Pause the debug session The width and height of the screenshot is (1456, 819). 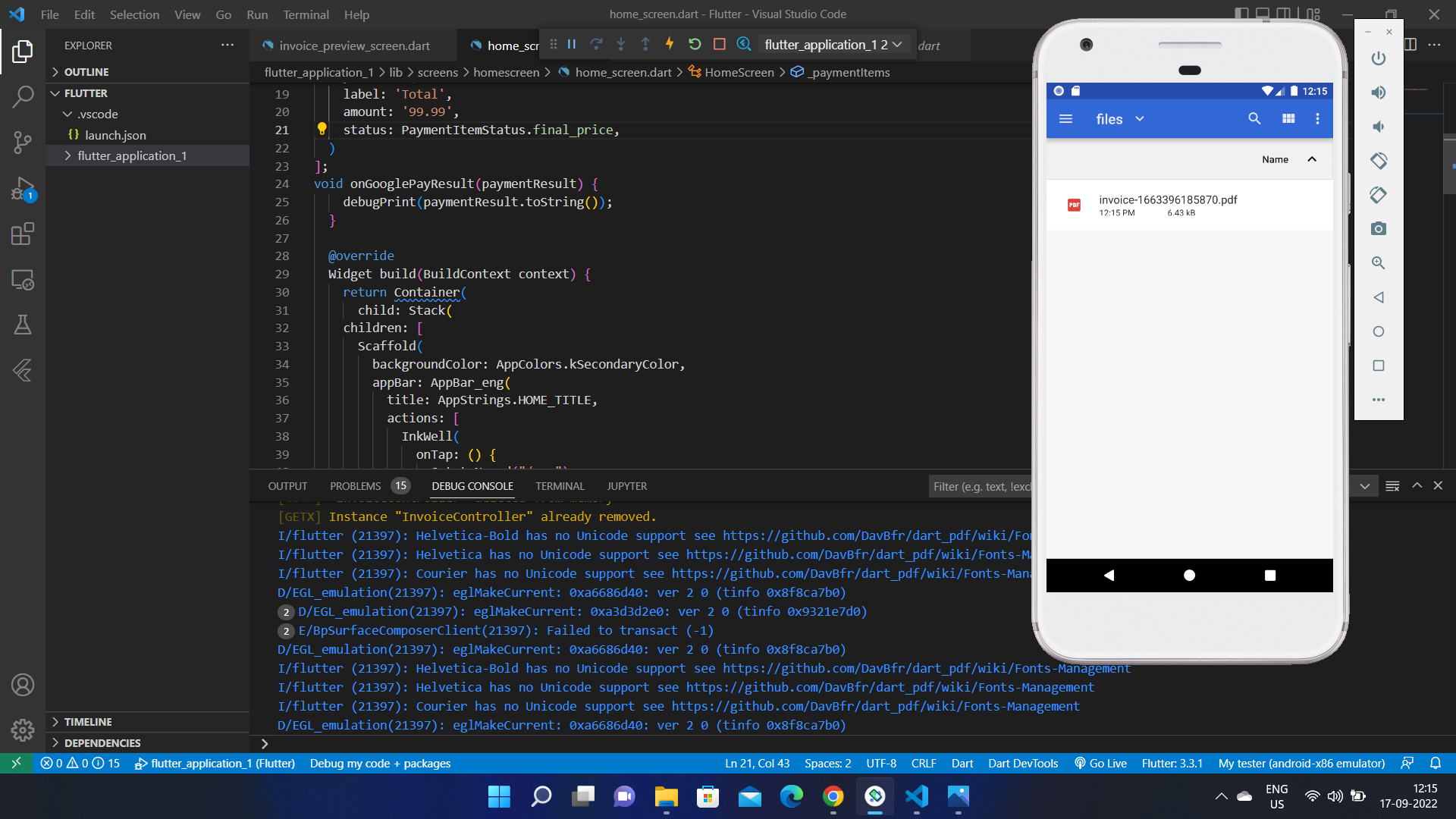(572, 45)
